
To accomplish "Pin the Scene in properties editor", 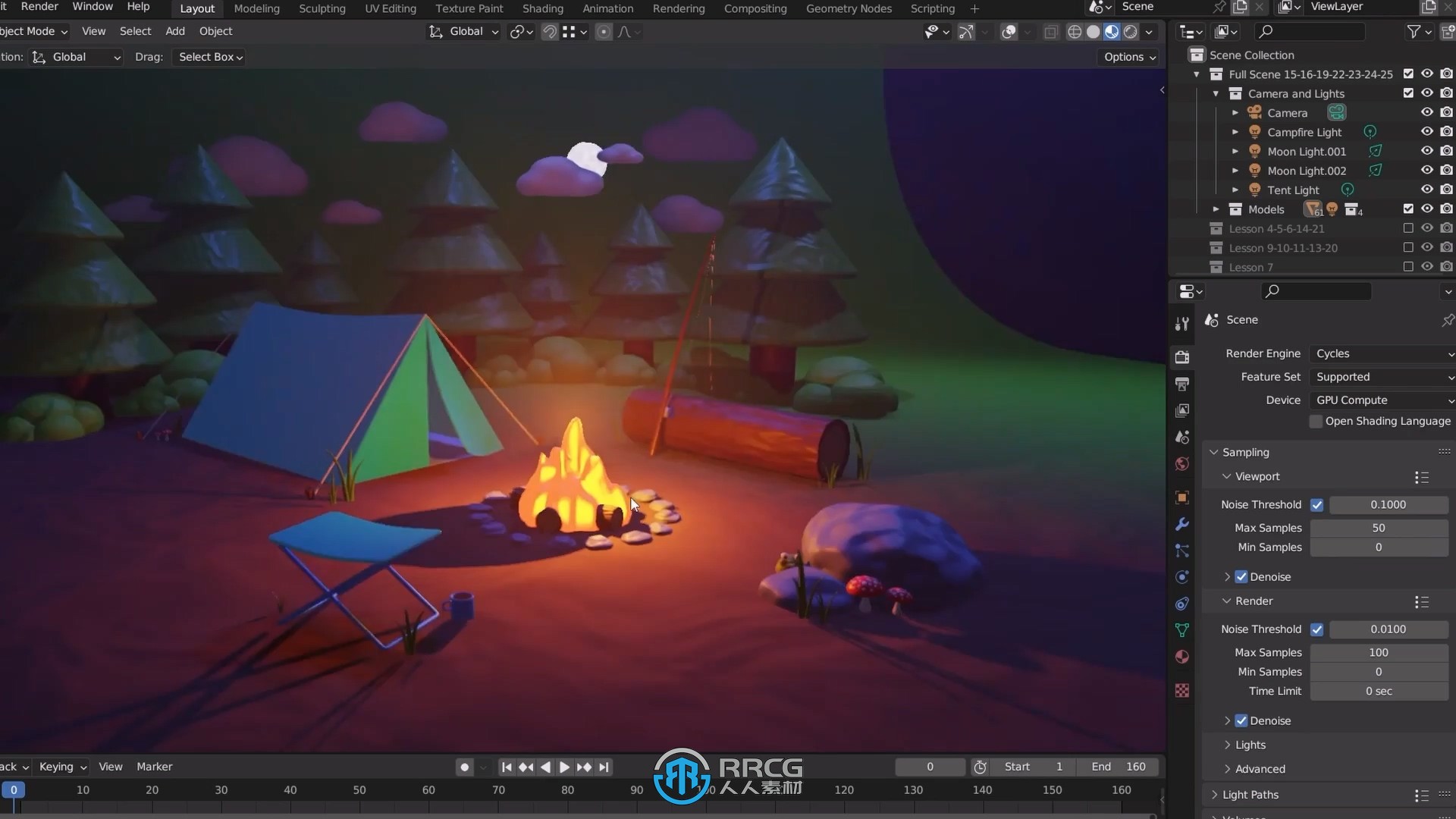I will coord(1447,320).
